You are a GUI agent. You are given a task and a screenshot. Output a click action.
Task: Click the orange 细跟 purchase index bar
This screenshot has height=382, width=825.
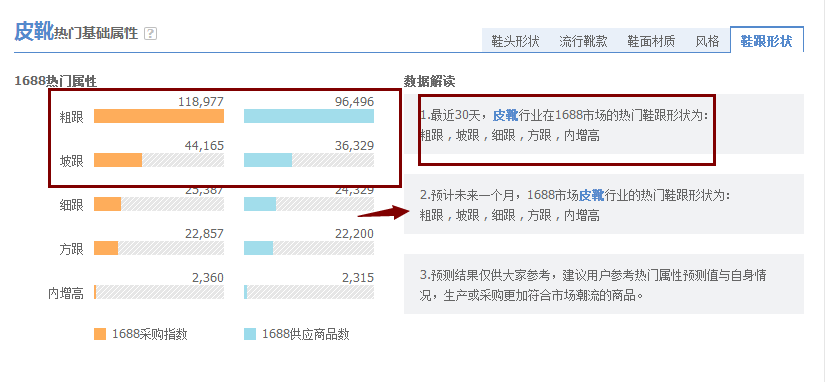[x=107, y=204]
